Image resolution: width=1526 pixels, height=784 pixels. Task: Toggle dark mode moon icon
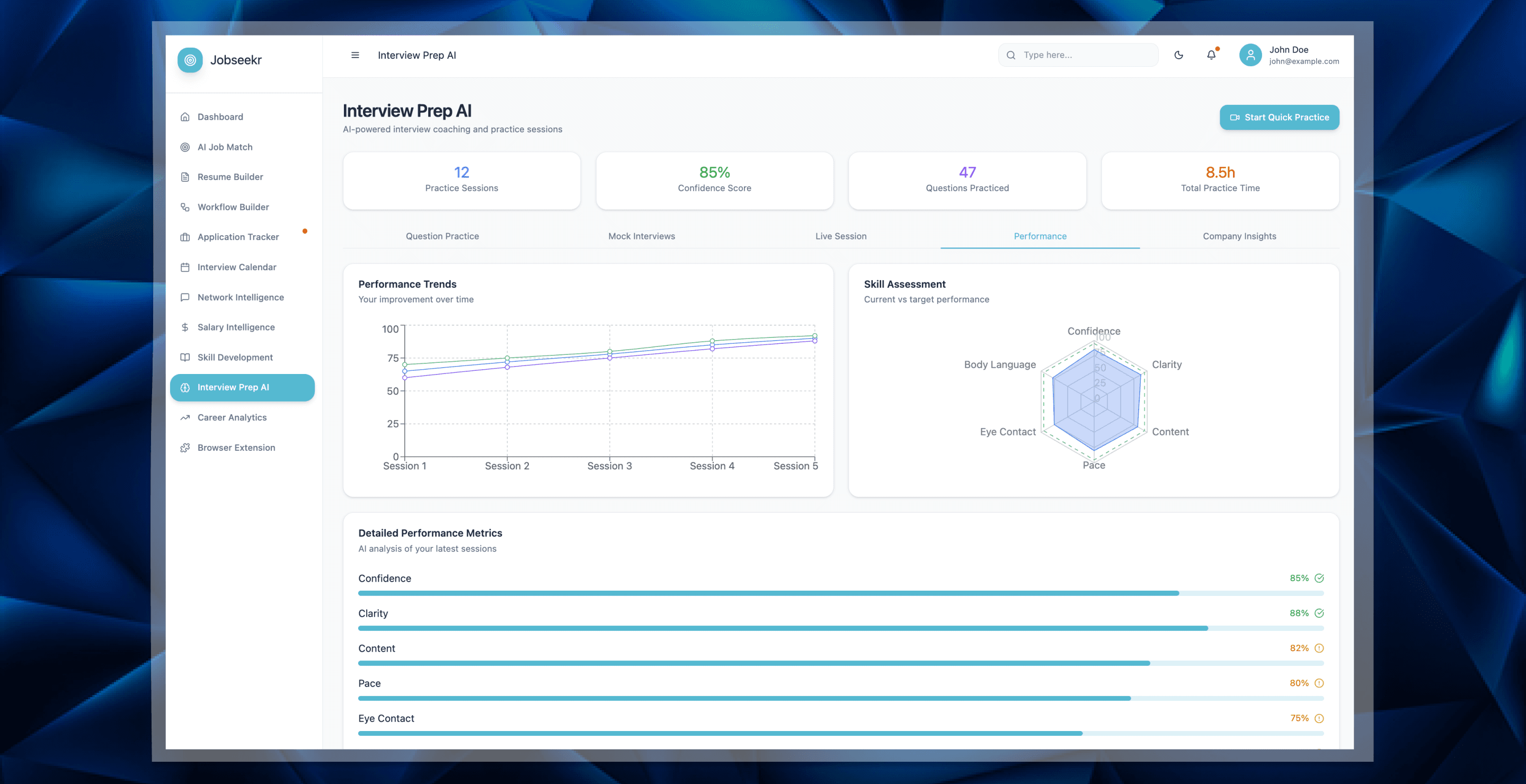click(1178, 55)
